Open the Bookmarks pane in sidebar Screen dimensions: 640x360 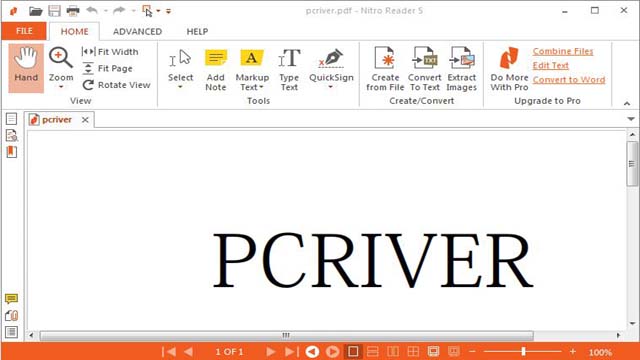11,152
